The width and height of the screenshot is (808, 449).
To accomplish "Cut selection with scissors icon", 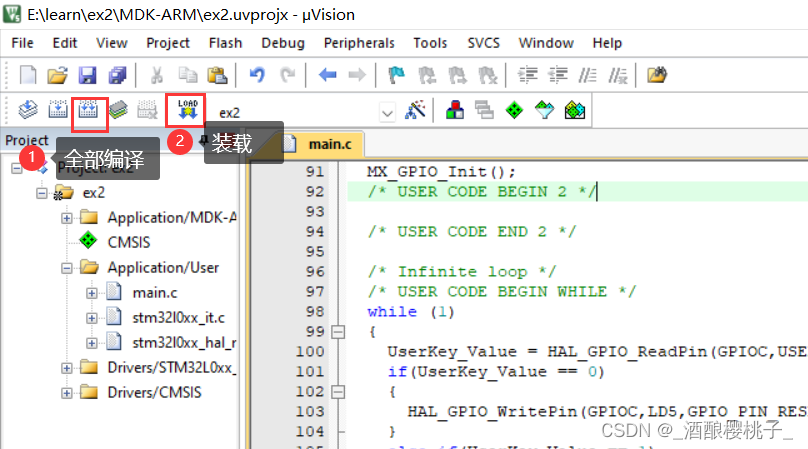I will coord(157,75).
